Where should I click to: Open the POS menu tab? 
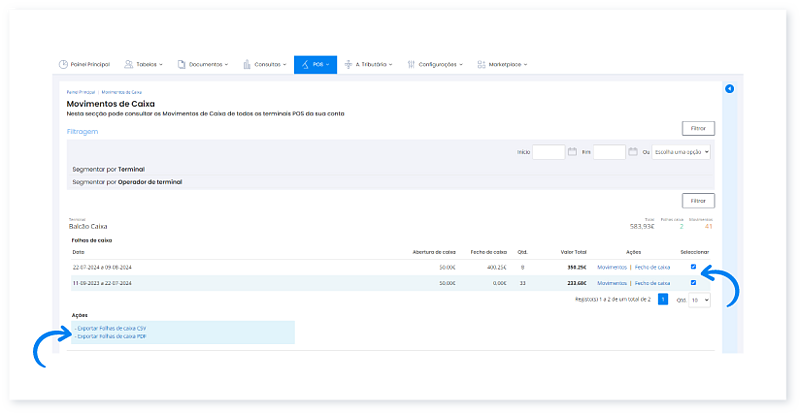click(x=315, y=64)
